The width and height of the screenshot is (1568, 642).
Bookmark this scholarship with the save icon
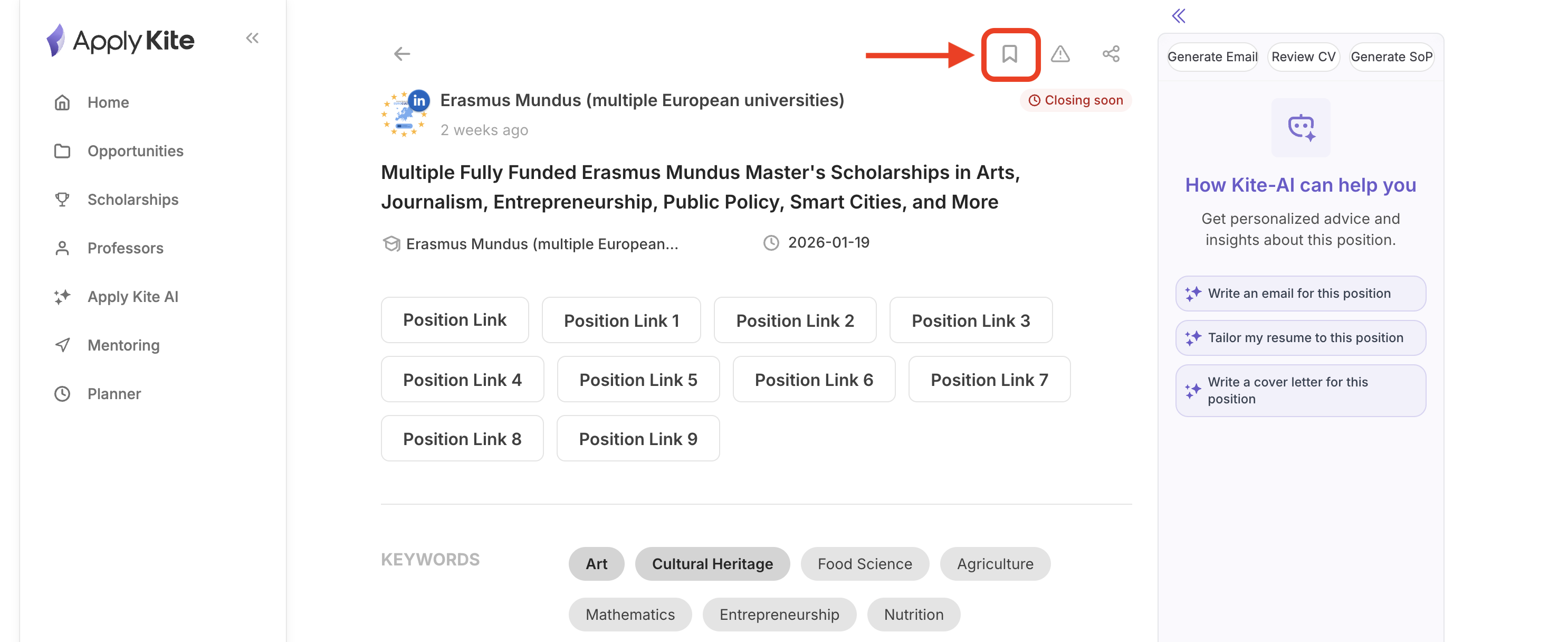tap(1009, 54)
